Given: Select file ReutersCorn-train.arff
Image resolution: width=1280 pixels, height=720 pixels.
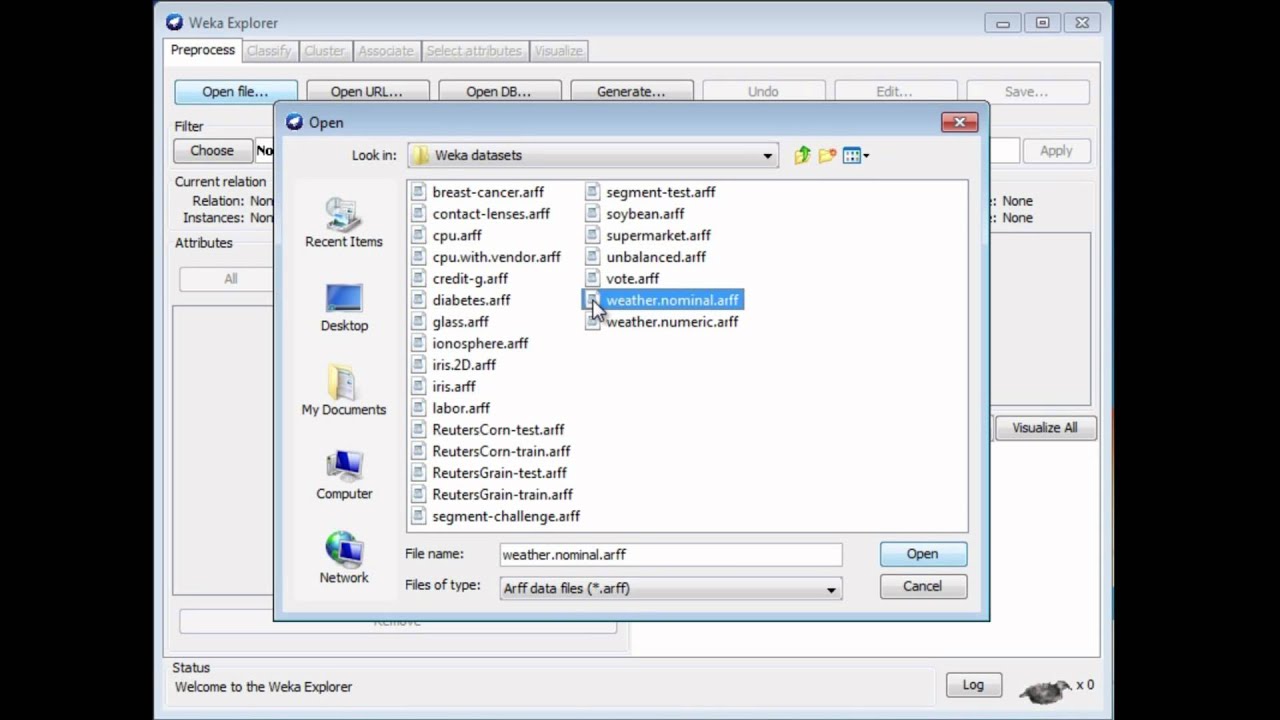Looking at the screenshot, I should click(501, 451).
